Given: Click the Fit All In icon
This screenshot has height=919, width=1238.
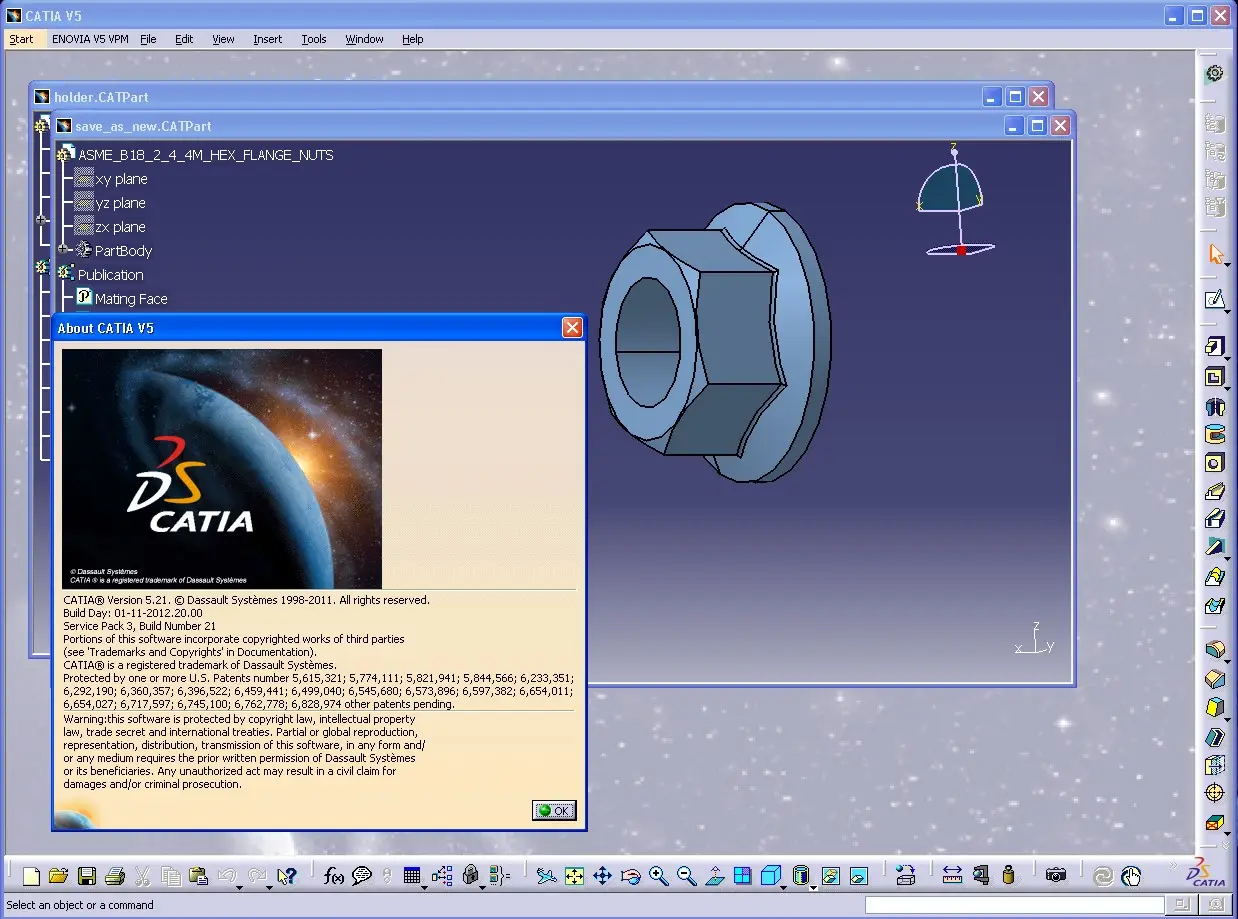Looking at the screenshot, I should pos(574,876).
